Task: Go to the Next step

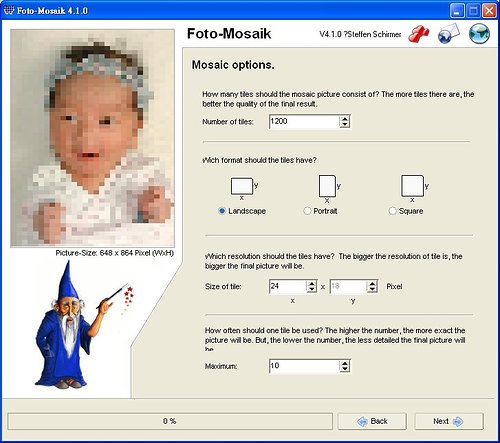Action: [449, 421]
